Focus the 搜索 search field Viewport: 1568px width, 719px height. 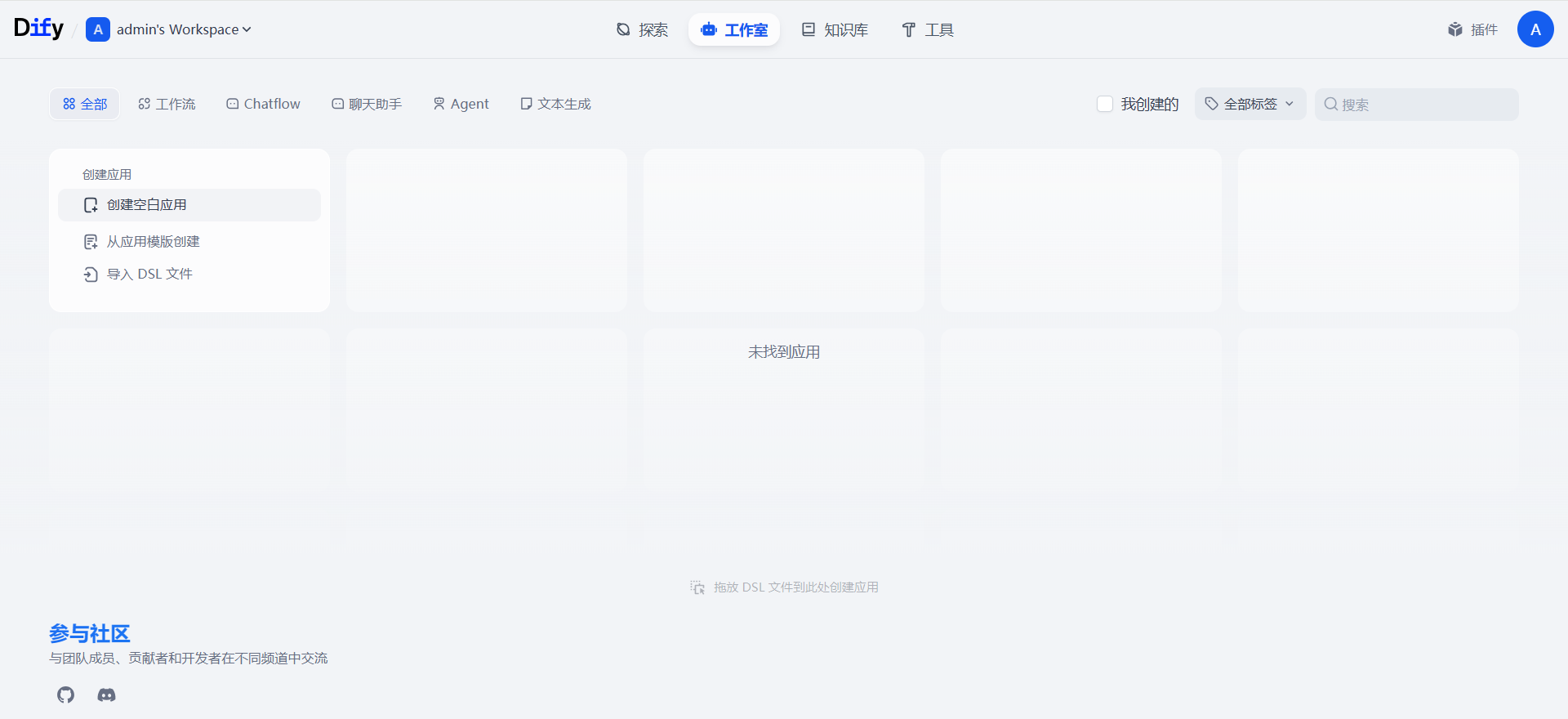(x=1417, y=105)
